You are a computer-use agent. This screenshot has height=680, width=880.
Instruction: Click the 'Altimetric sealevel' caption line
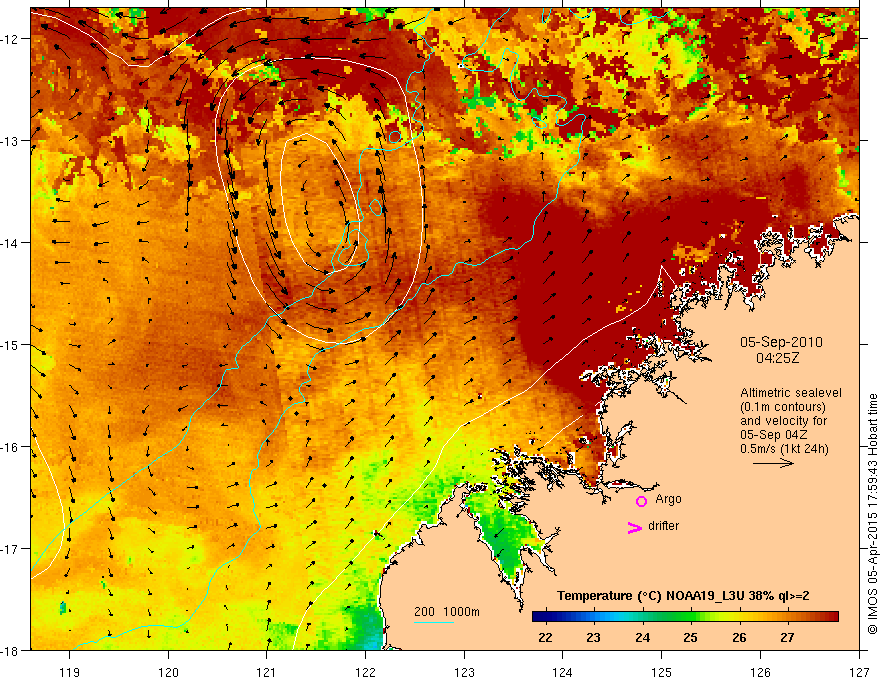click(x=791, y=393)
